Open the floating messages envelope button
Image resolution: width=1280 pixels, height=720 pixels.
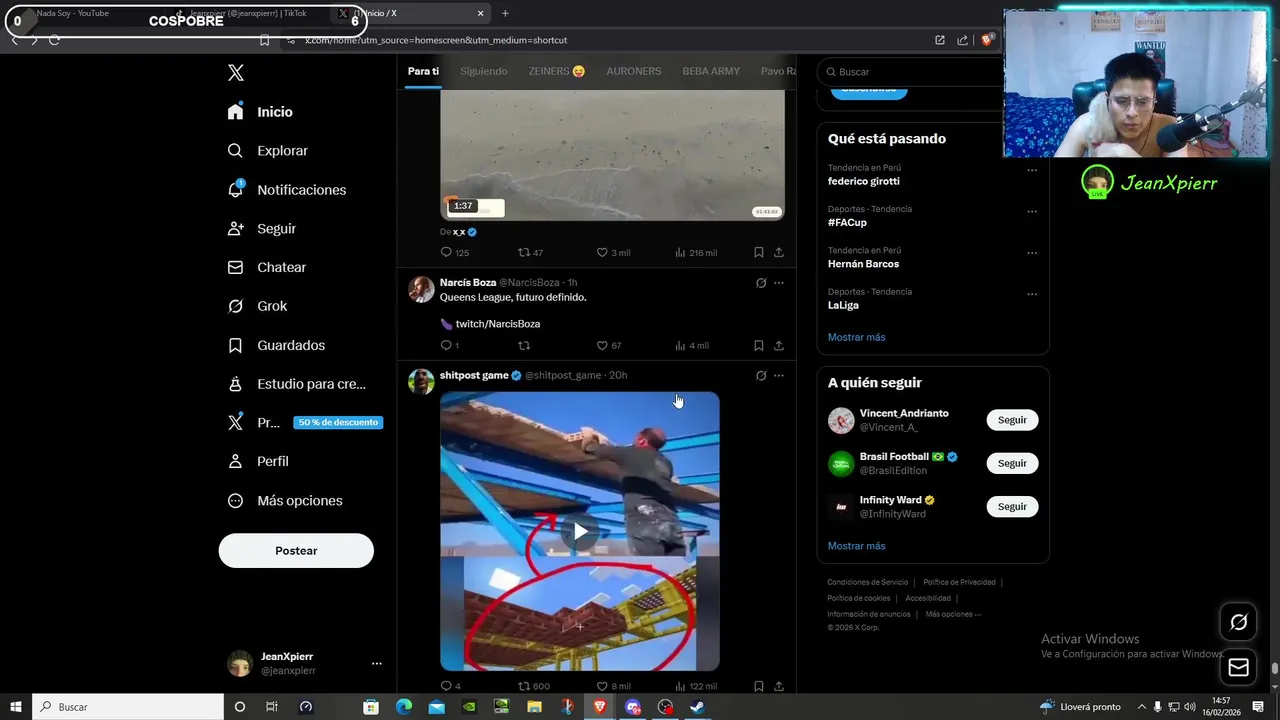click(1238, 667)
